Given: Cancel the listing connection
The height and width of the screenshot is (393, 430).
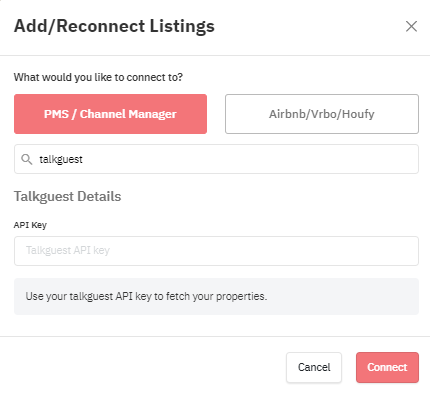Looking at the screenshot, I should (x=314, y=367).
